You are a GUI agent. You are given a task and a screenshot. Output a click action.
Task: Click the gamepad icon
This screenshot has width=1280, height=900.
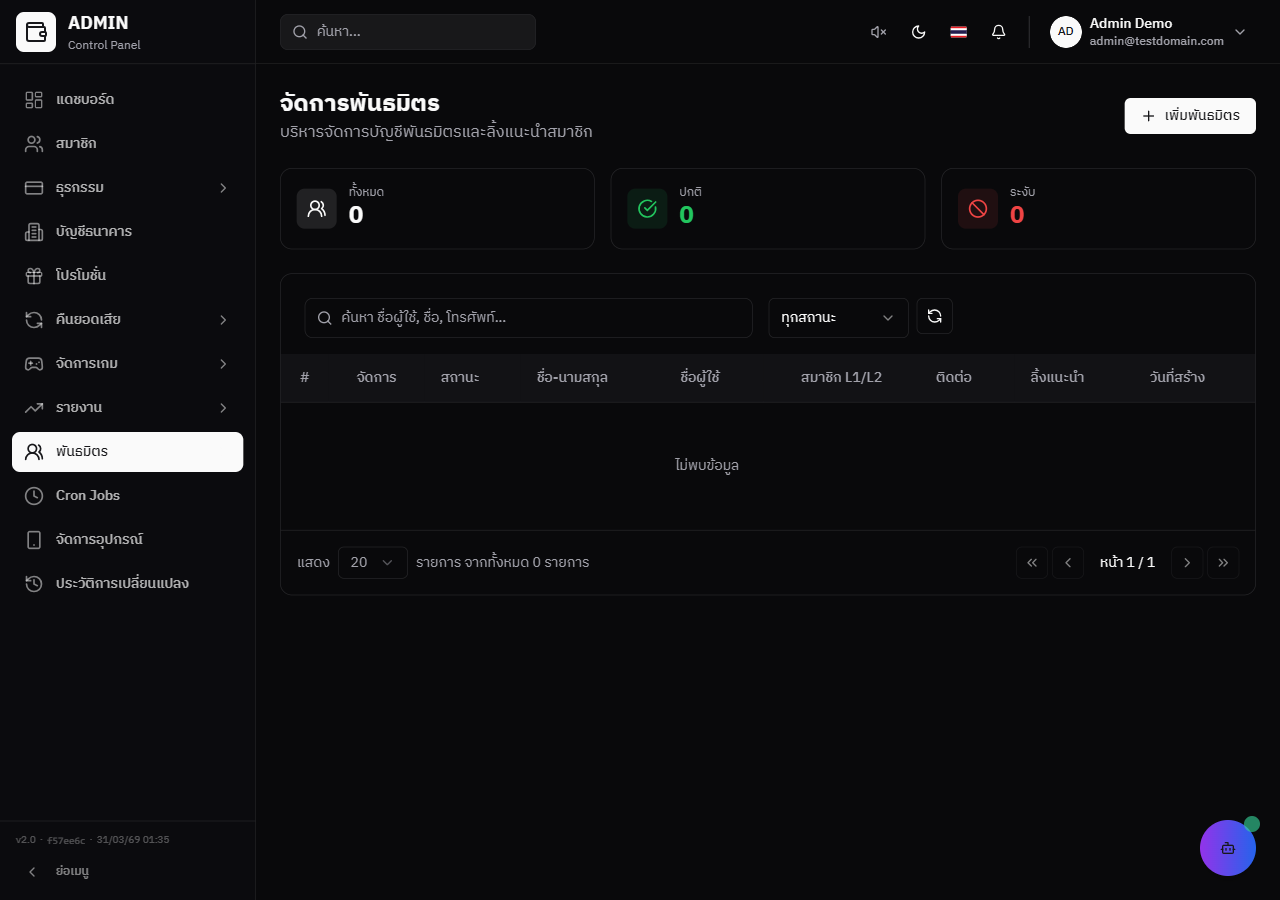click(34, 364)
